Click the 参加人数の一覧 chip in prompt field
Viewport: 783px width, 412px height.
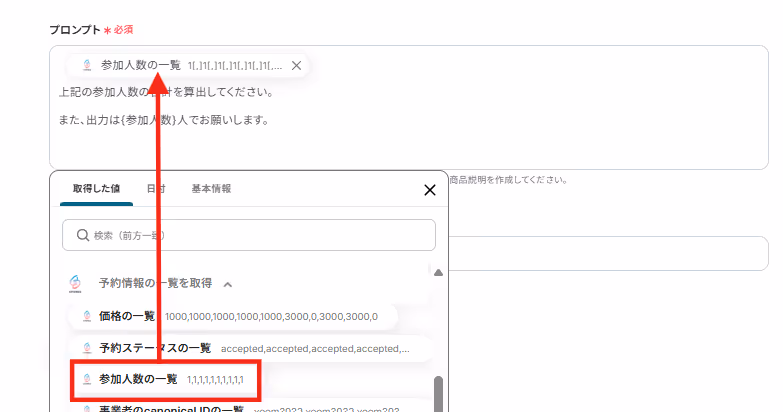187,65
